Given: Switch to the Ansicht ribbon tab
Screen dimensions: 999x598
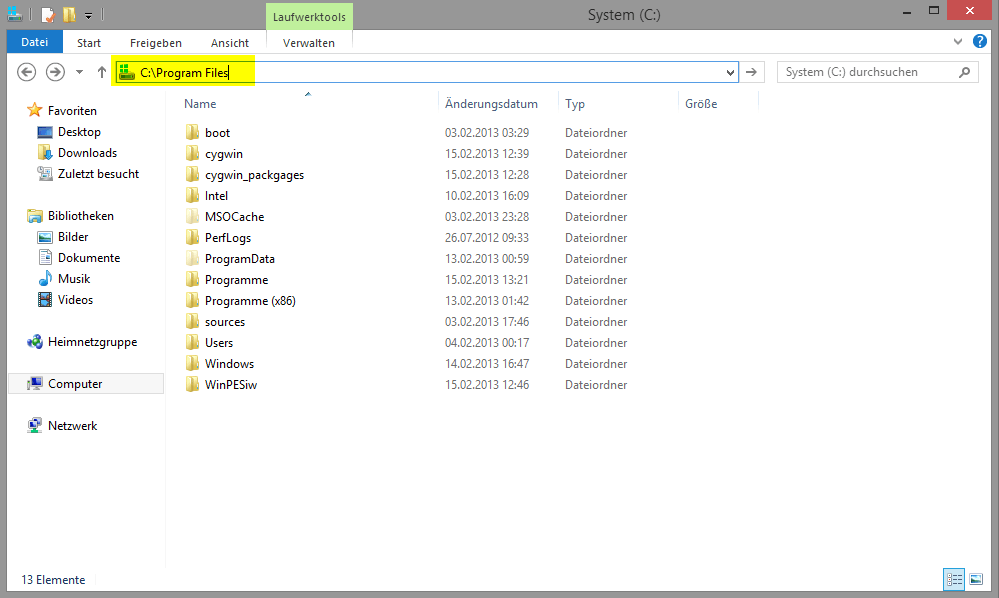Looking at the screenshot, I should 229,43.
